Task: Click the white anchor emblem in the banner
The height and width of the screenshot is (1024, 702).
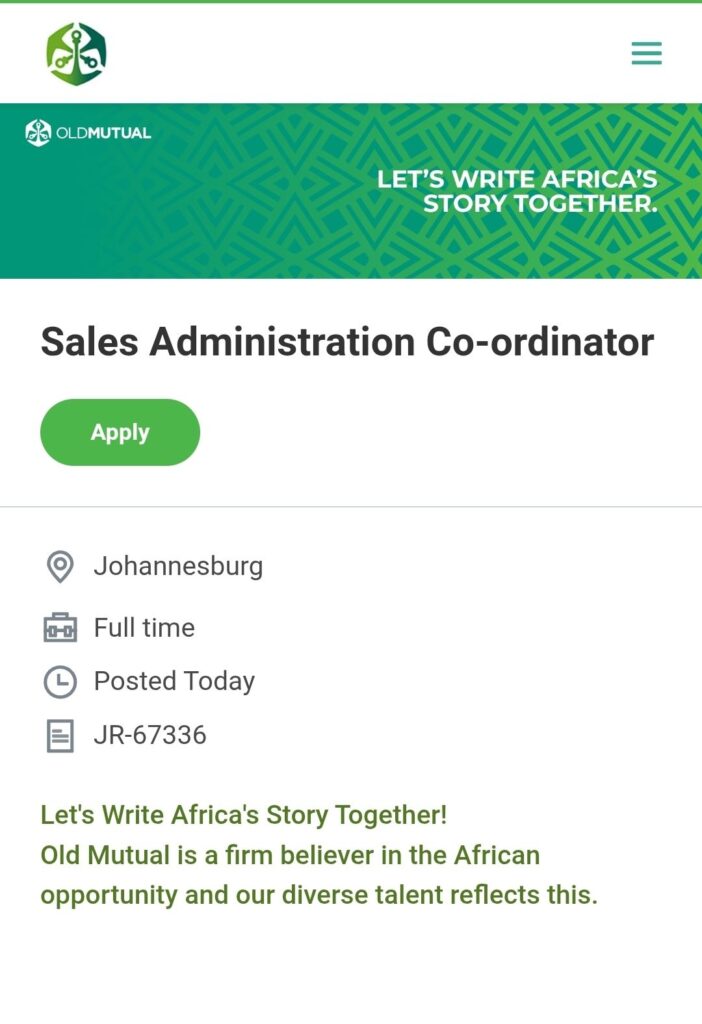Action: point(38,133)
